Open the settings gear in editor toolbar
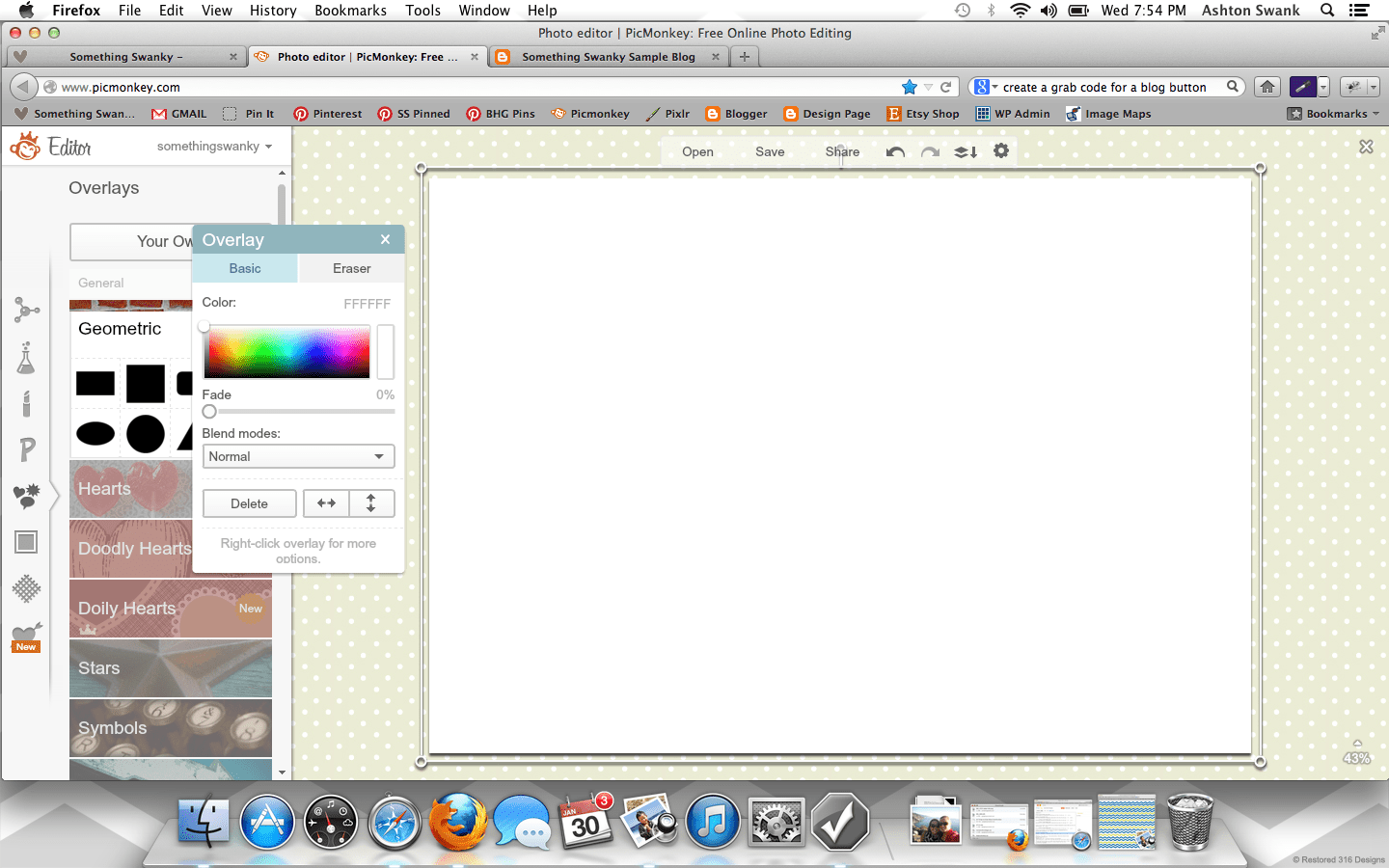 coord(1001,151)
